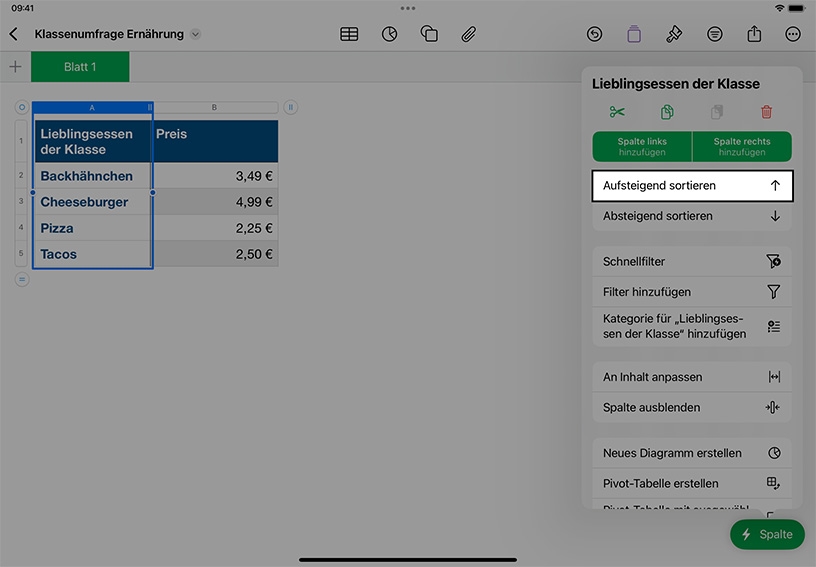816x567 pixels.
Task: Select column A header
Action: coord(92,107)
